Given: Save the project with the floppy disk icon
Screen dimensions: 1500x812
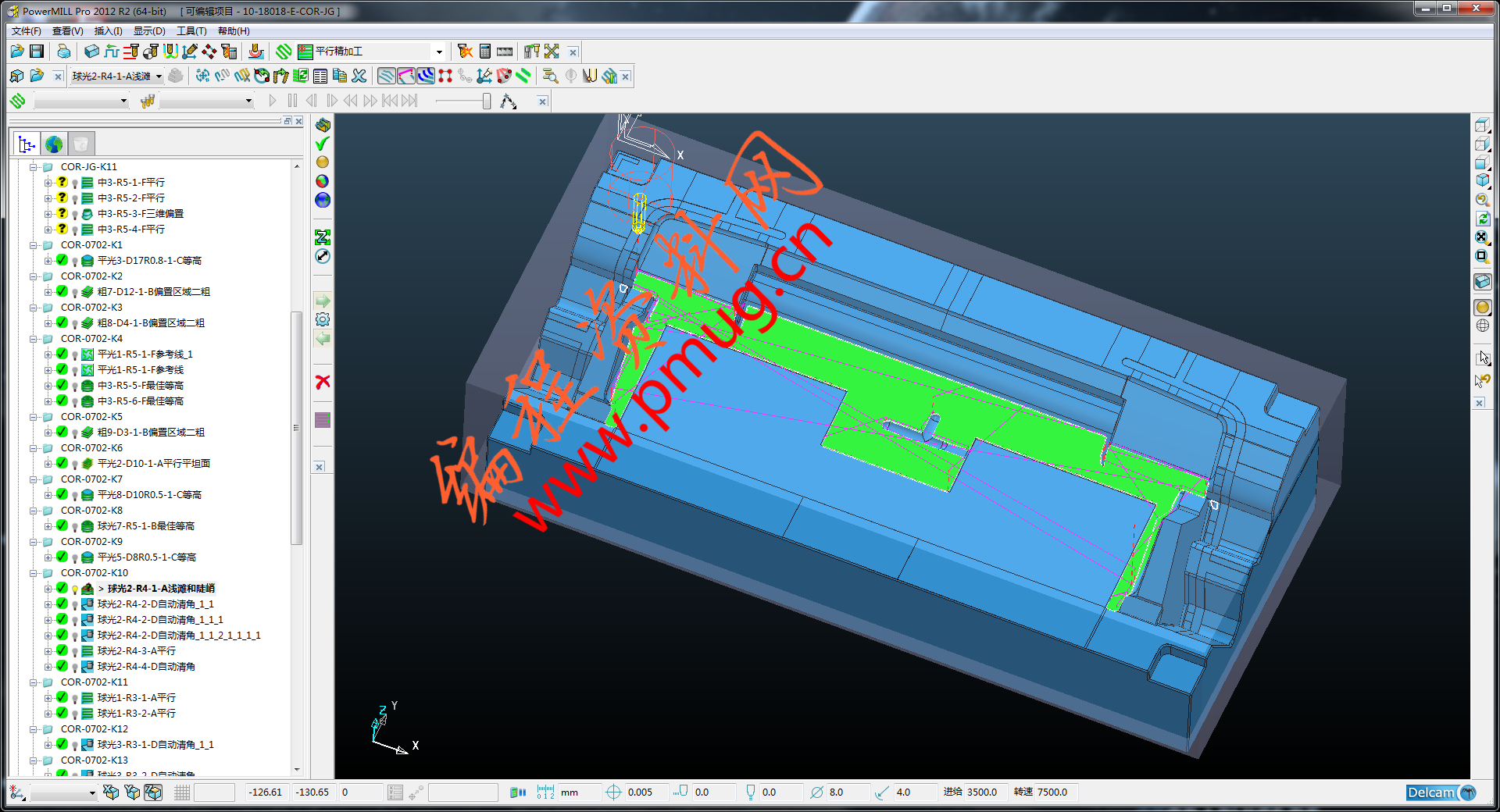Looking at the screenshot, I should tap(37, 52).
